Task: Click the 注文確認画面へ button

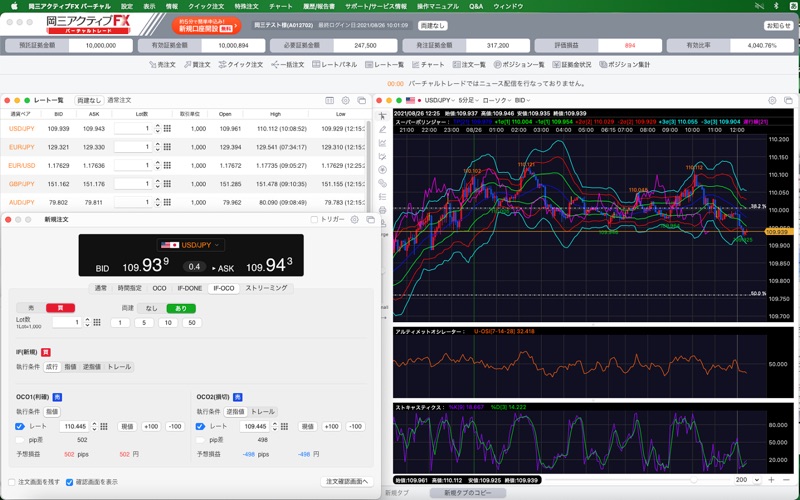Action: pyautogui.click(x=347, y=482)
